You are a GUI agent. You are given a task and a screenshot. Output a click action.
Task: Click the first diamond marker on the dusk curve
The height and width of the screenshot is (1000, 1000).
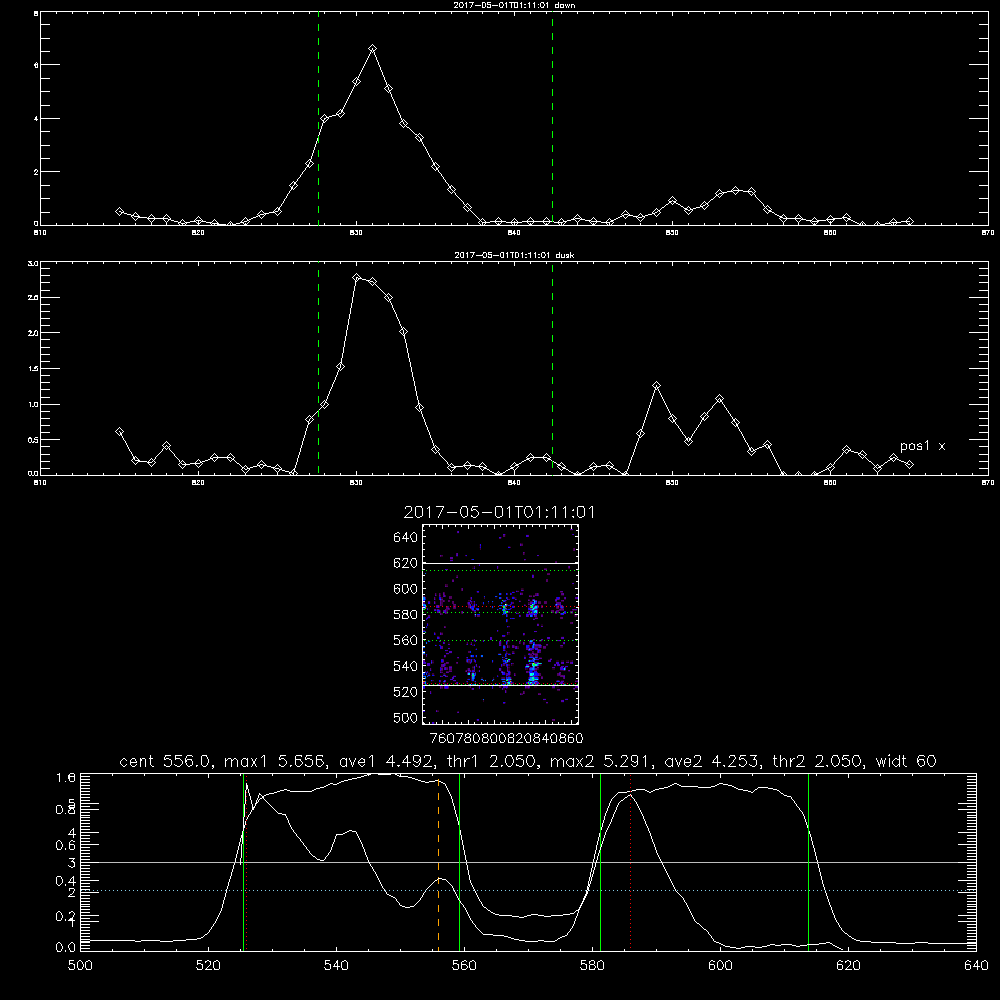119,432
